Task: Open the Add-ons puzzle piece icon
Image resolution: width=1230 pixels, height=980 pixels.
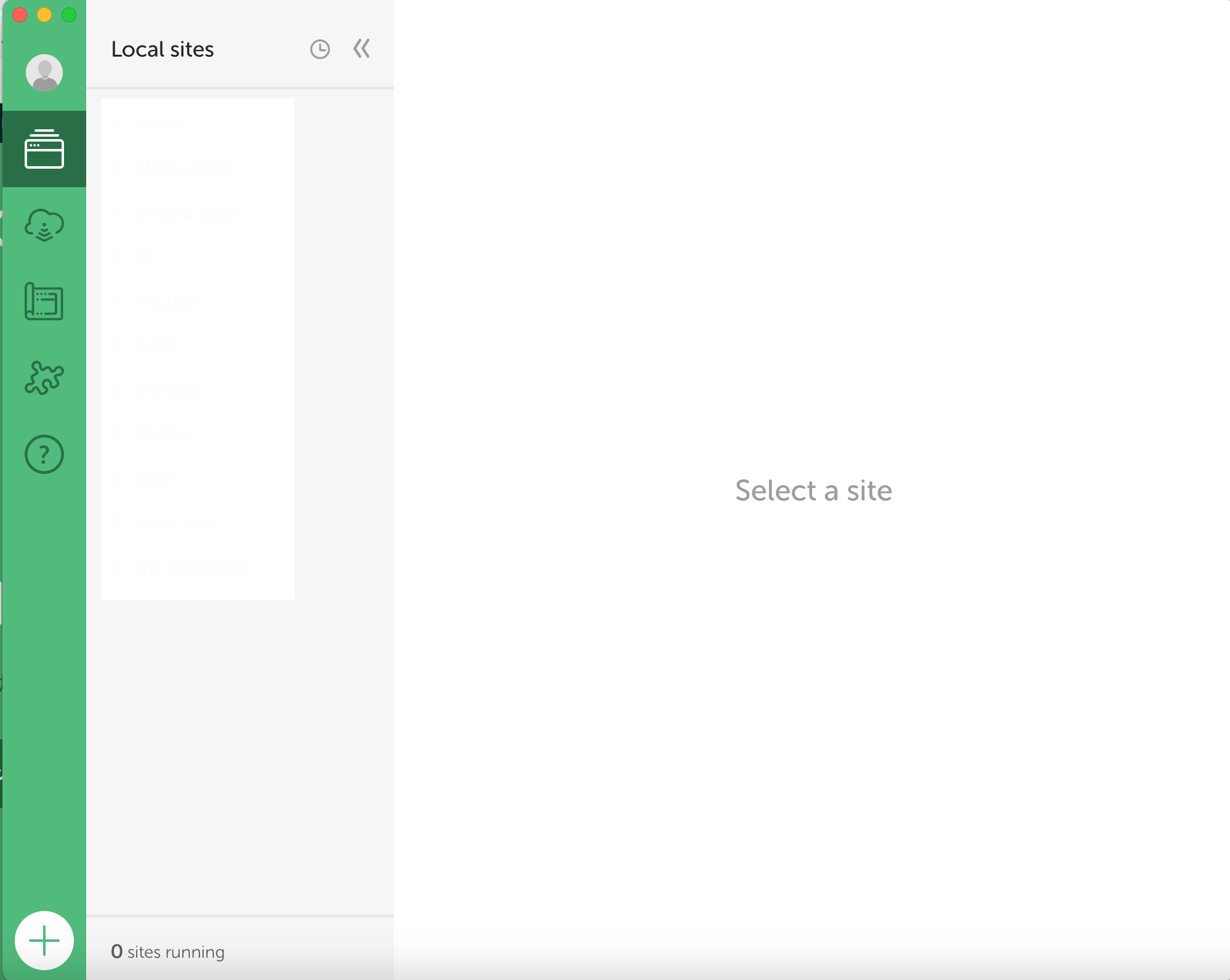Action: click(x=44, y=377)
